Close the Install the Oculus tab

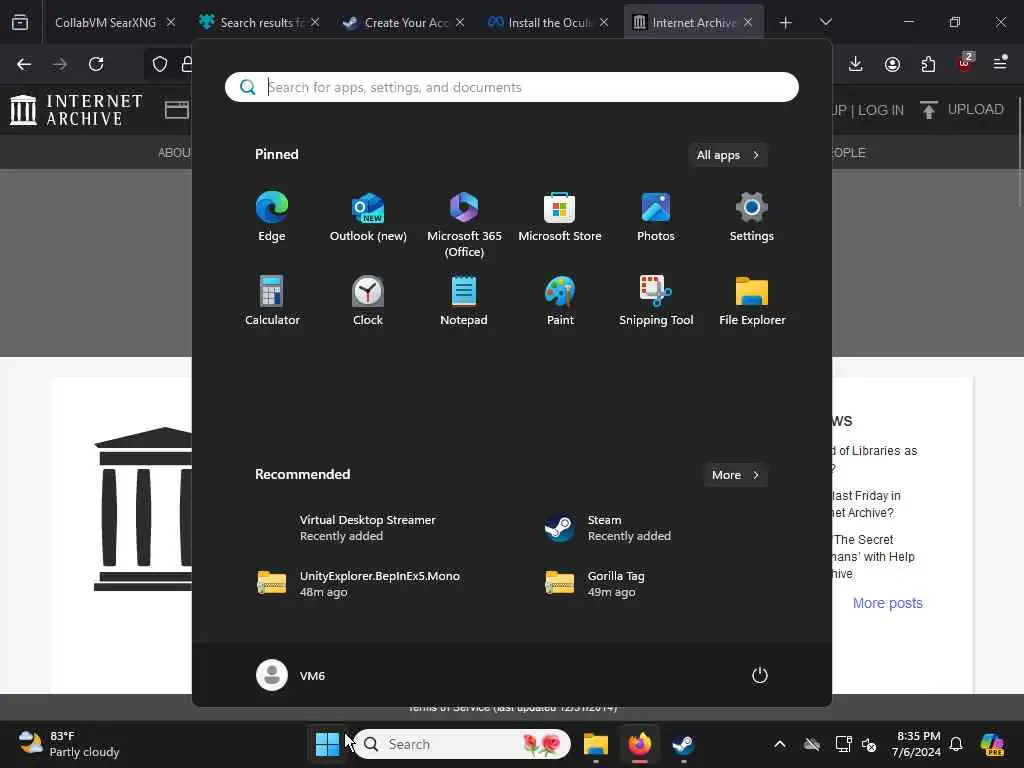[604, 22]
